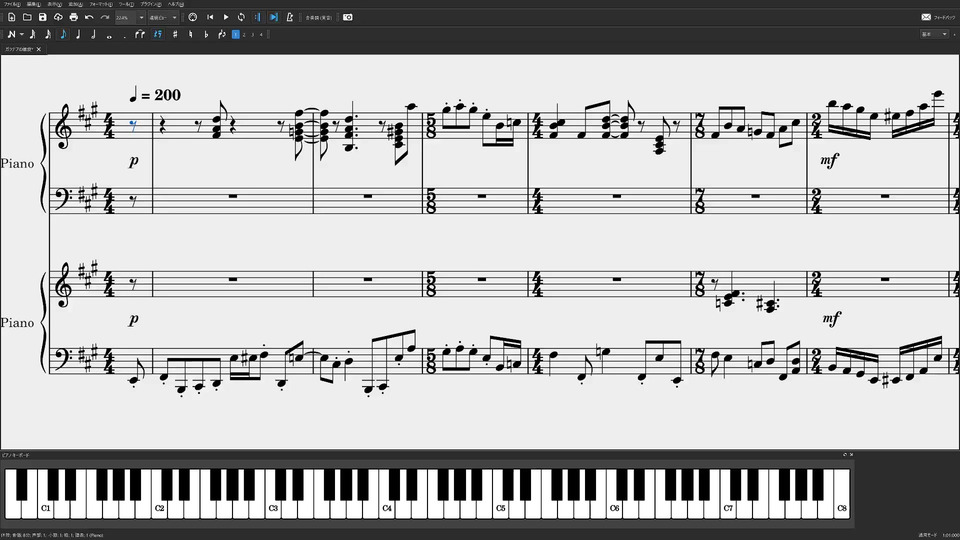The height and width of the screenshot is (540, 960).
Task: Select voice 1
Action: click(235, 34)
